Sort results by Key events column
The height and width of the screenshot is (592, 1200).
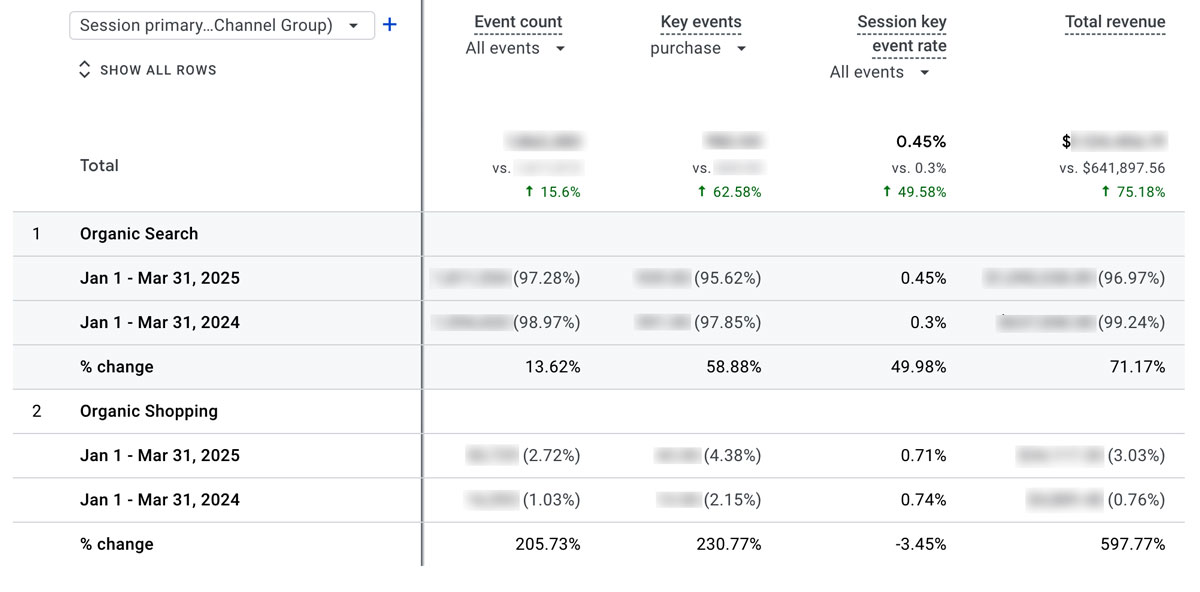tap(700, 21)
